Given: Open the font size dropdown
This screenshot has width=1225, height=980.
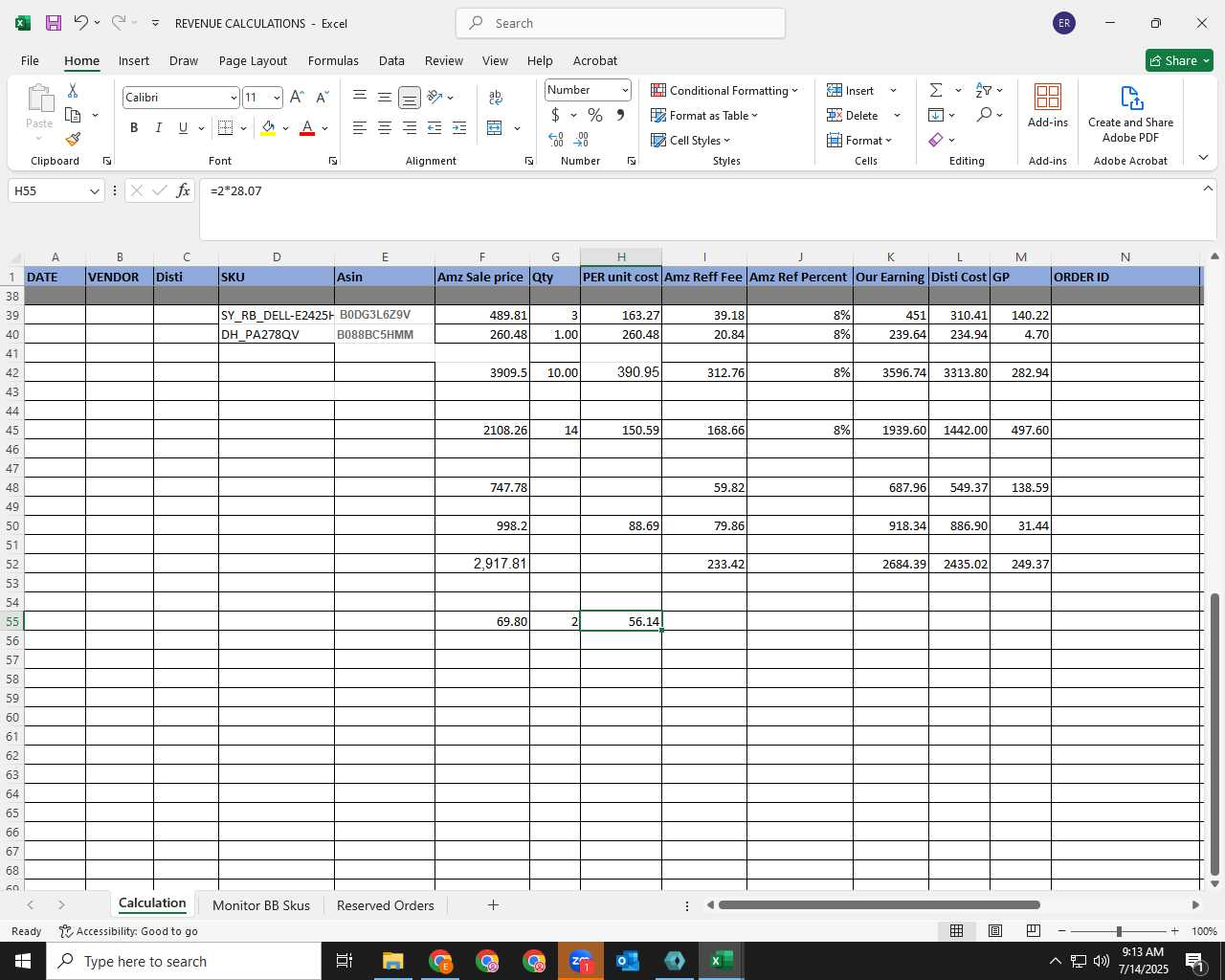Looking at the screenshot, I should coord(277,98).
